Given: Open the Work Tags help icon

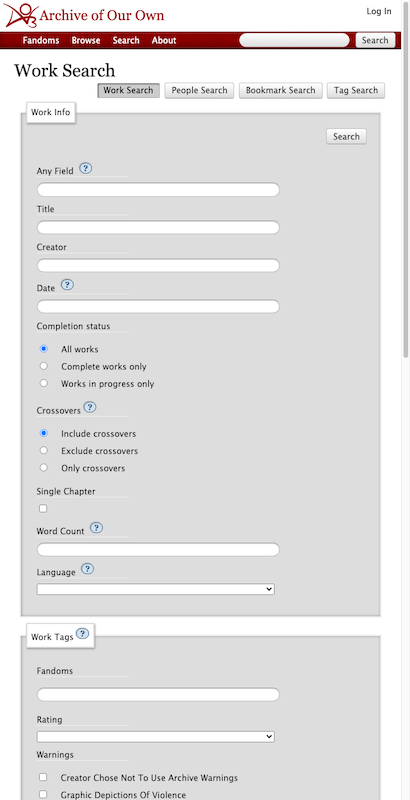Looking at the screenshot, I should click(x=83, y=634).
